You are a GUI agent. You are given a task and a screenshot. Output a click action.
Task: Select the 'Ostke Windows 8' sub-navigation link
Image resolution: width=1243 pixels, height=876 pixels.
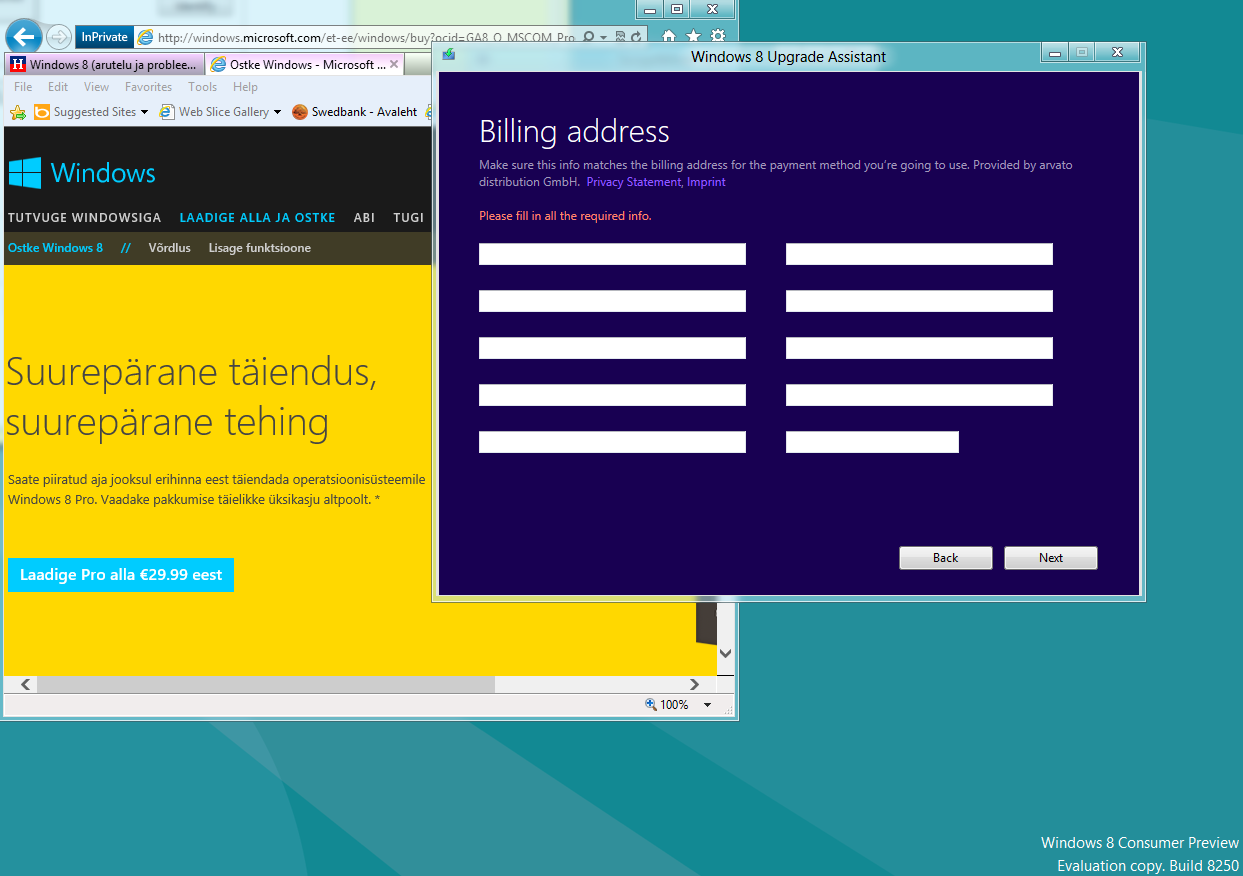[55, 248]
